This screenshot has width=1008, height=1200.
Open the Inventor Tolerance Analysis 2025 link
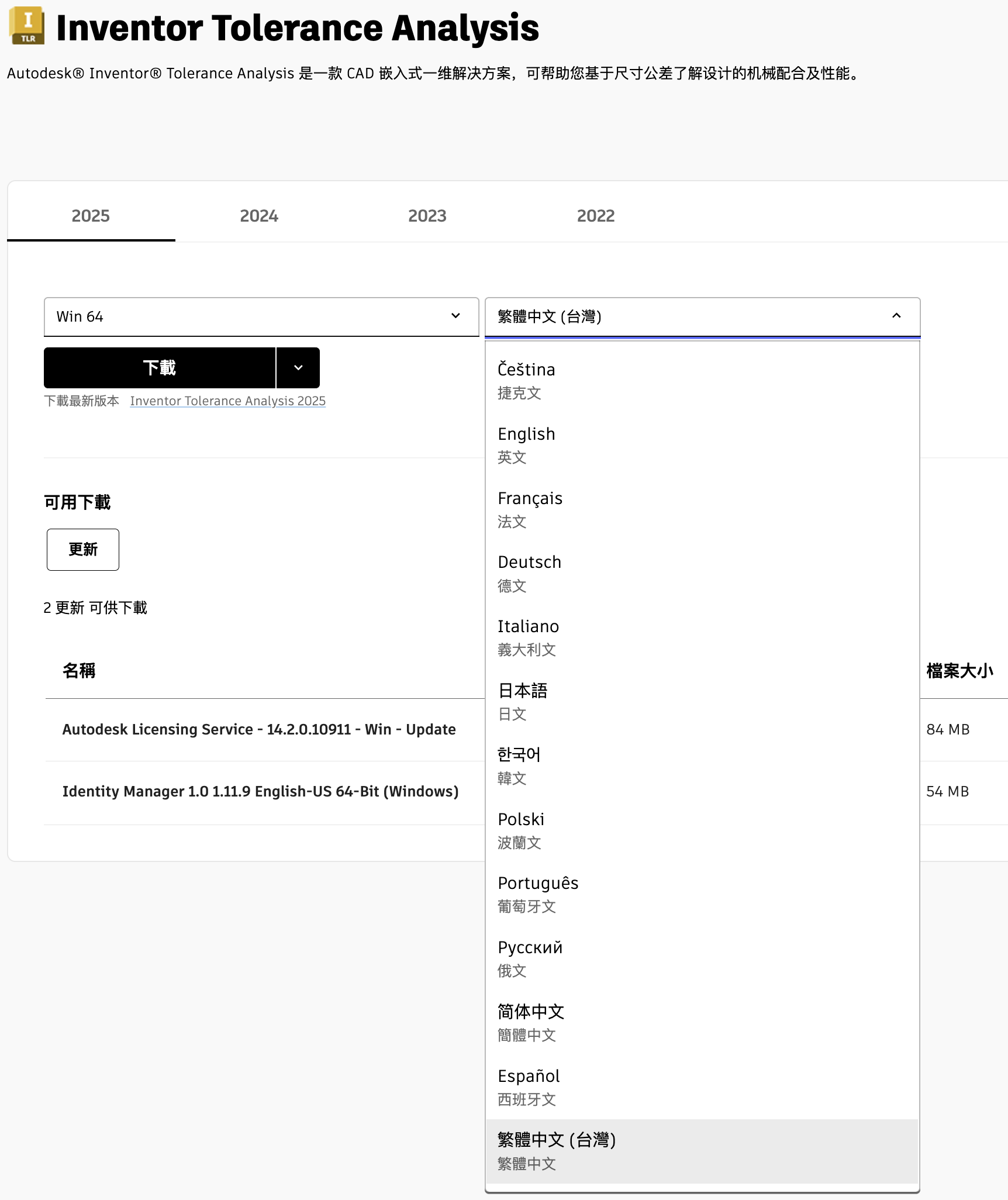pos(227,401)
